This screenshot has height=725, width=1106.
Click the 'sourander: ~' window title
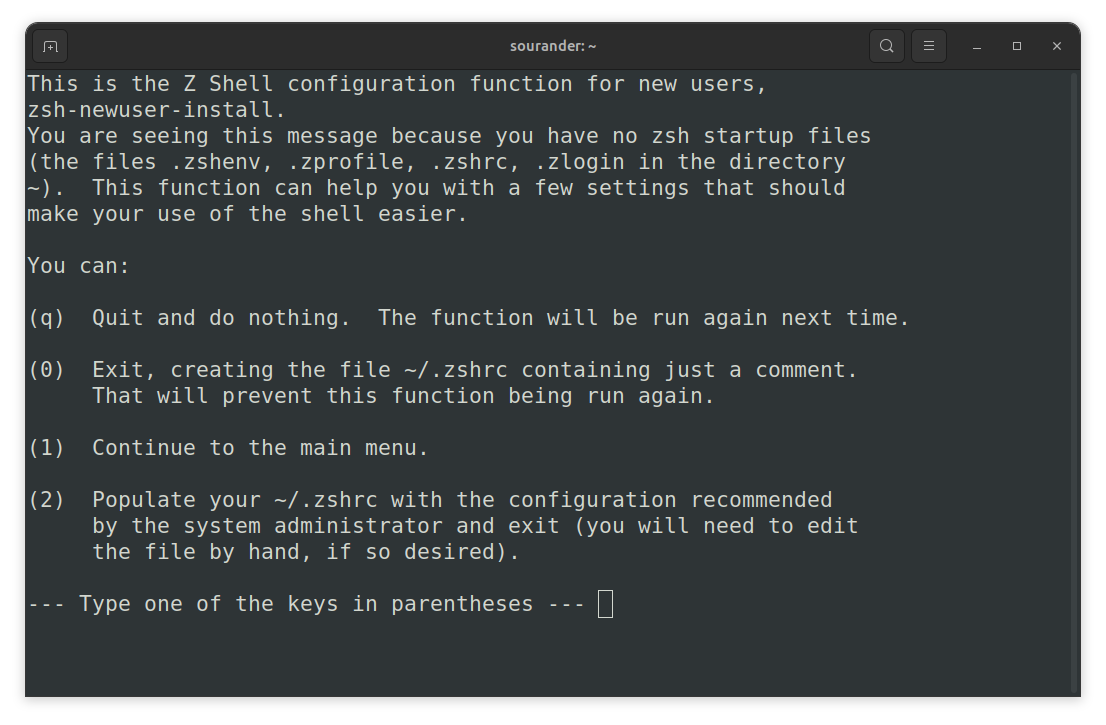pos(553,46)
